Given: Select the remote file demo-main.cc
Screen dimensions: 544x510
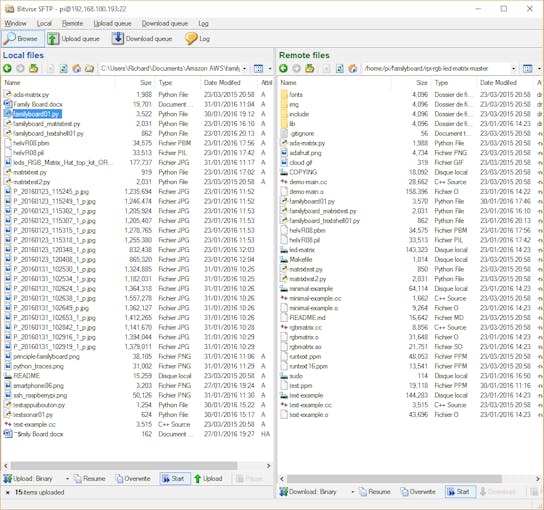Looking at the screenshot, I should (308, 182).
